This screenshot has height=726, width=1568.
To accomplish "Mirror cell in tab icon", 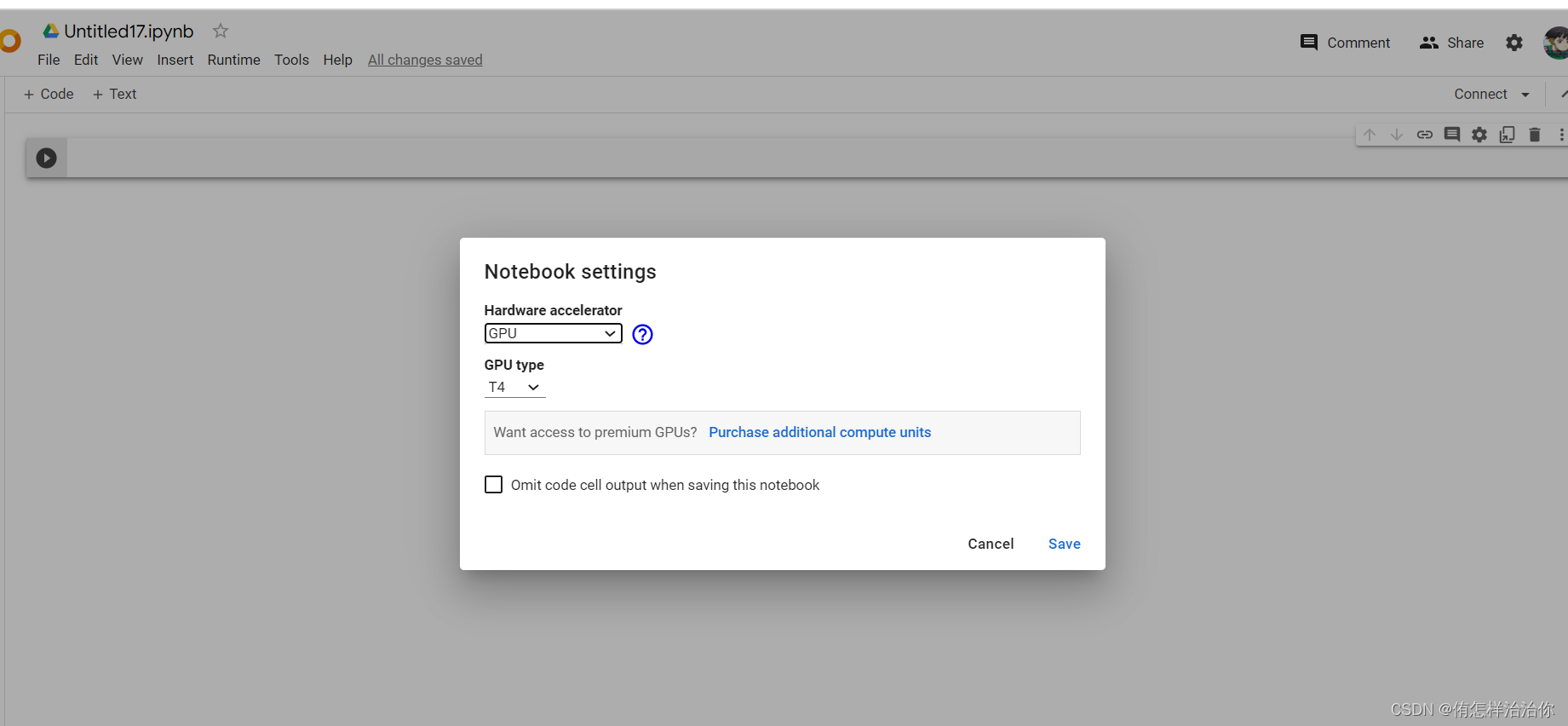I will (1508, 135).
